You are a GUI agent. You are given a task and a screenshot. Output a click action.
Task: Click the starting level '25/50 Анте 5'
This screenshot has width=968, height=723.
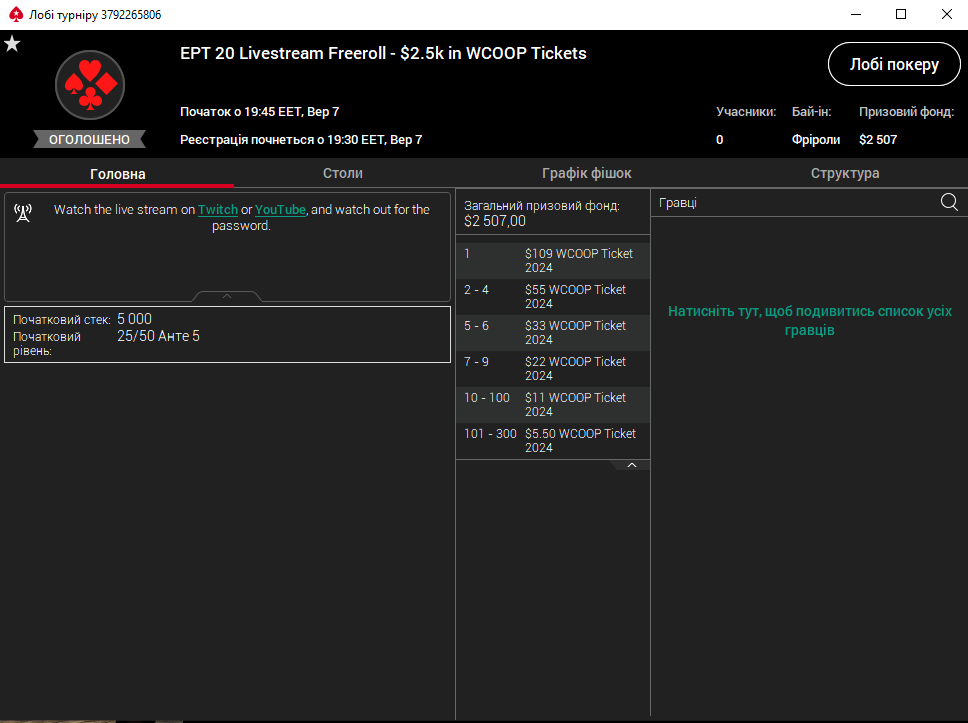click(159, 336)
